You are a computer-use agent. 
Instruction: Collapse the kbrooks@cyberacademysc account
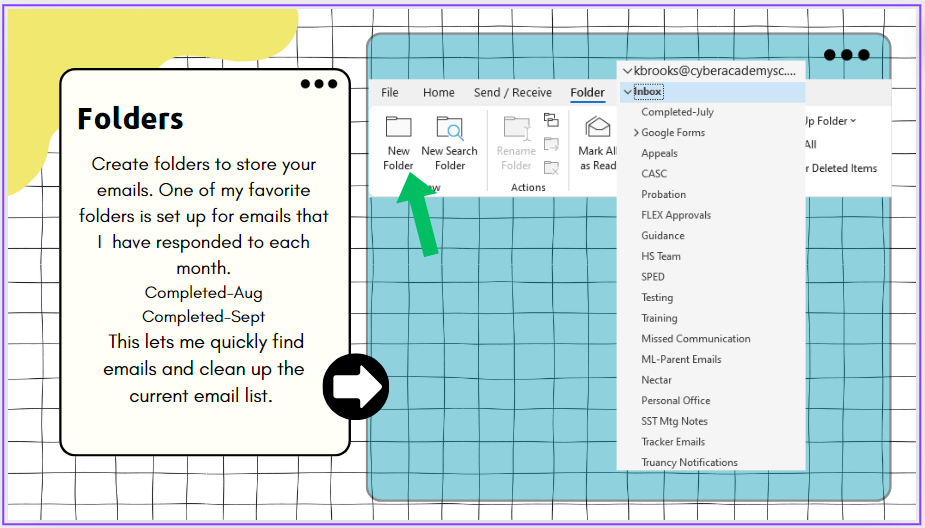pos(627,71)
